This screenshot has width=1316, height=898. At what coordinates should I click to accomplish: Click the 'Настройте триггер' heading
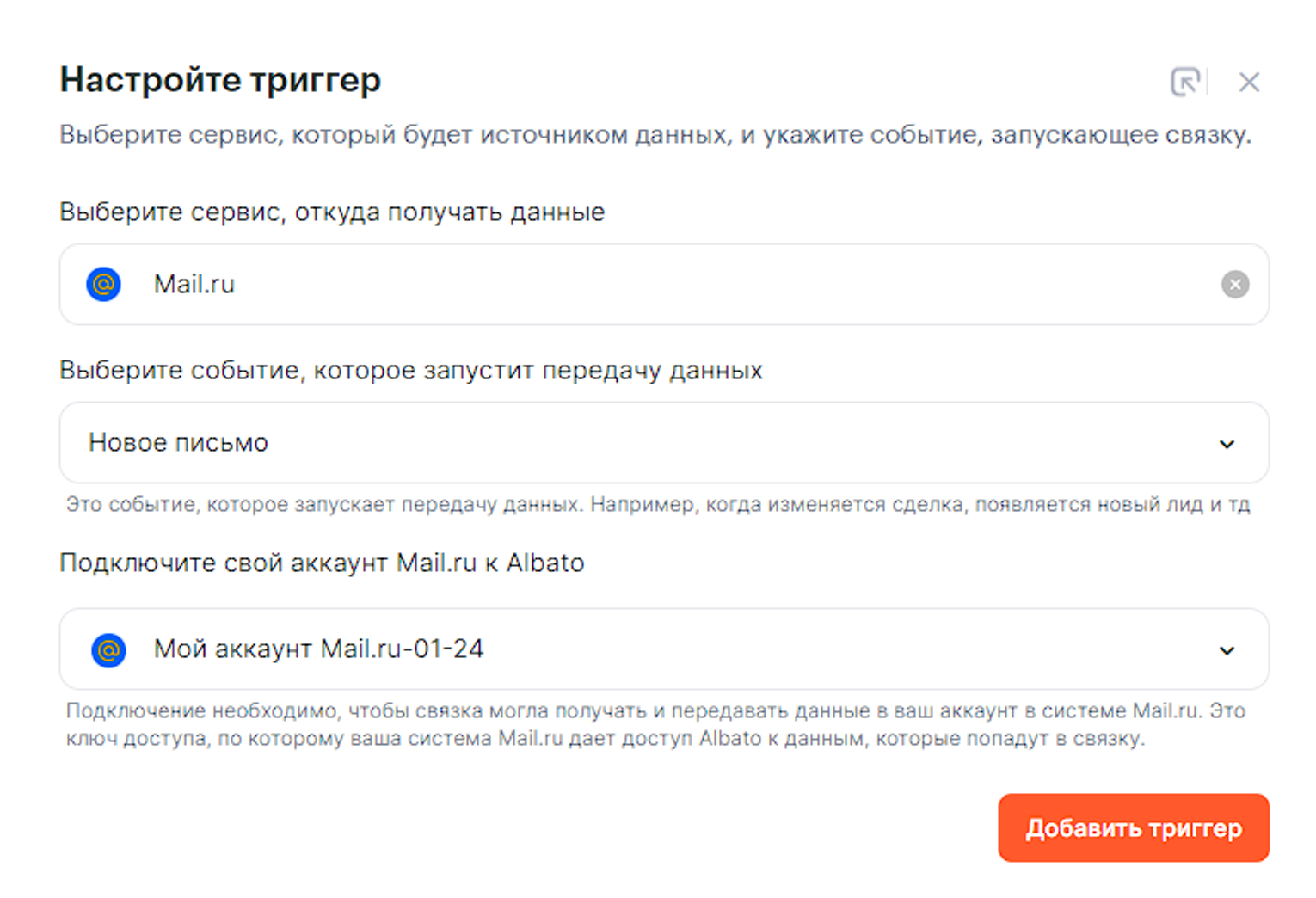(220, 80)
